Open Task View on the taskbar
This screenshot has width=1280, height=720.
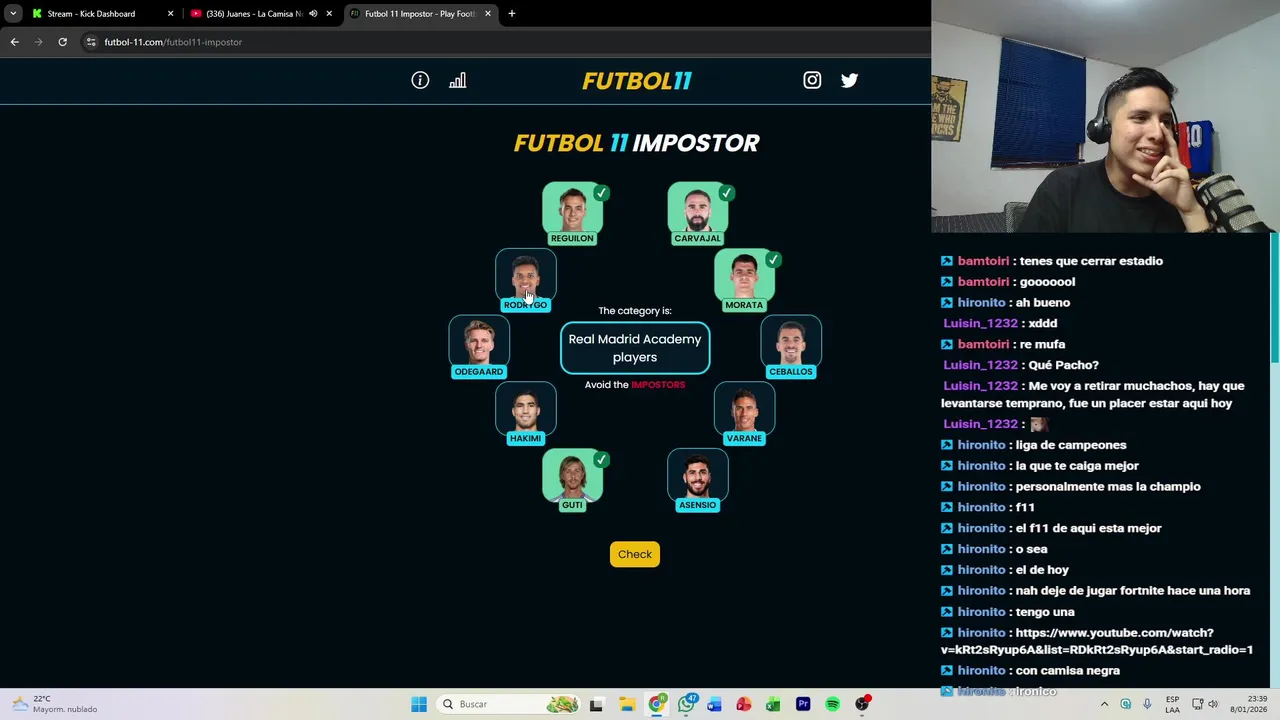(x=596, y=704)
